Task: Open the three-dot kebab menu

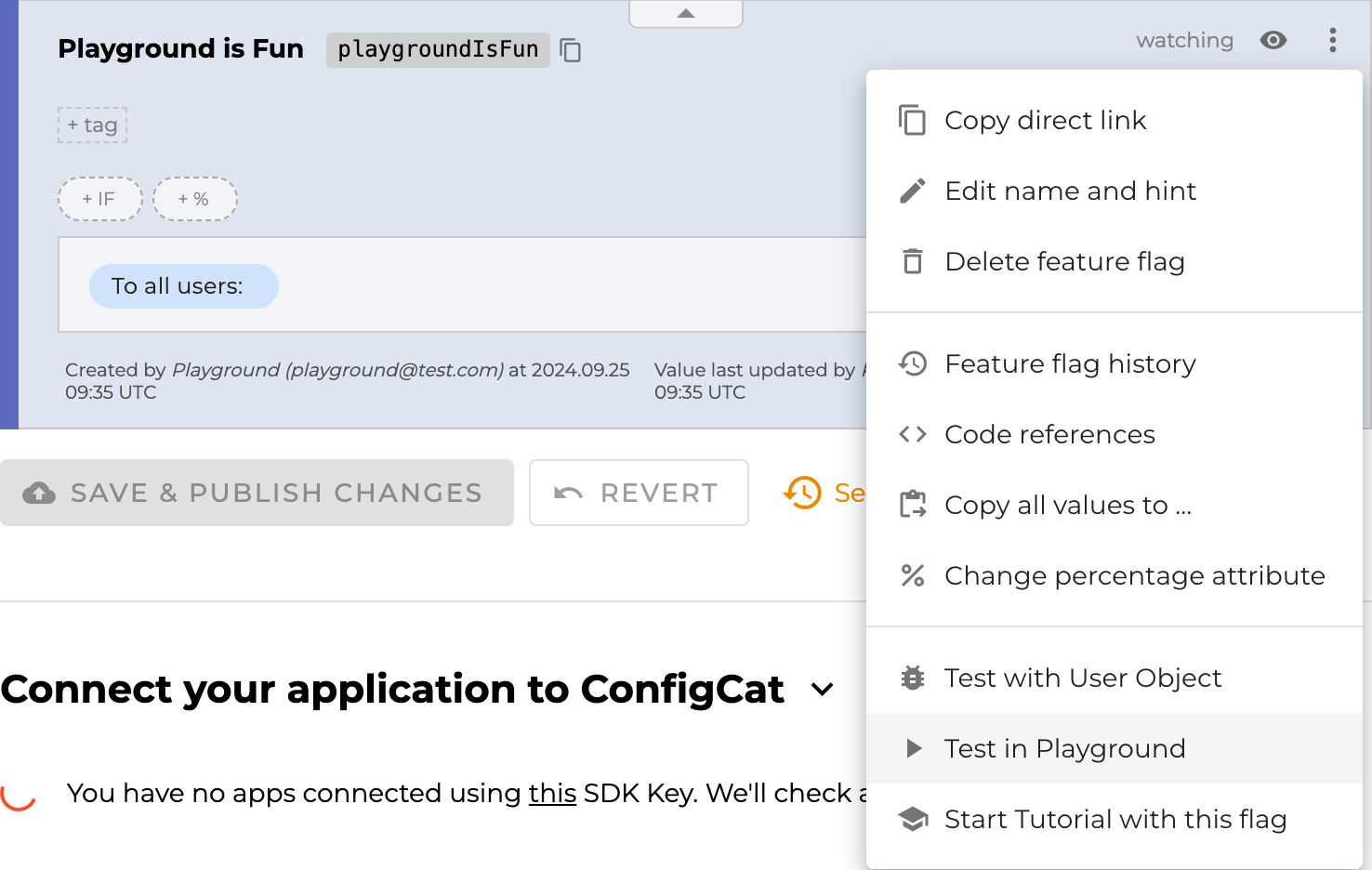Action: pyautogui.click(x=1332, y=40)
